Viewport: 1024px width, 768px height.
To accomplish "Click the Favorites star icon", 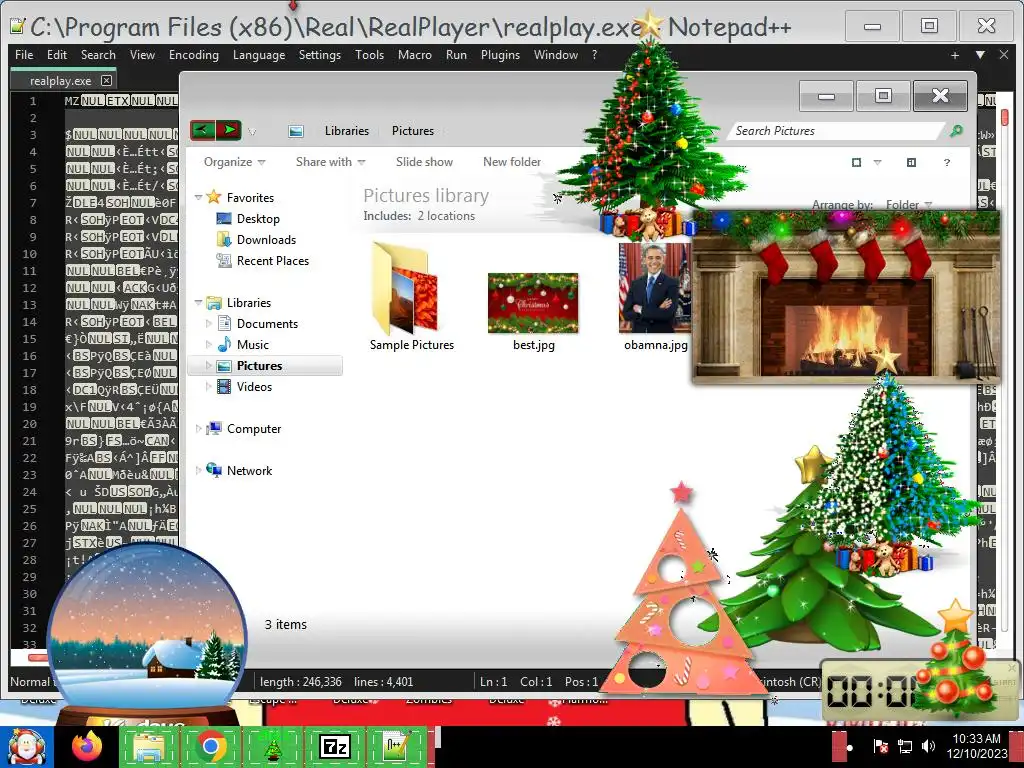I will point(214,197).
